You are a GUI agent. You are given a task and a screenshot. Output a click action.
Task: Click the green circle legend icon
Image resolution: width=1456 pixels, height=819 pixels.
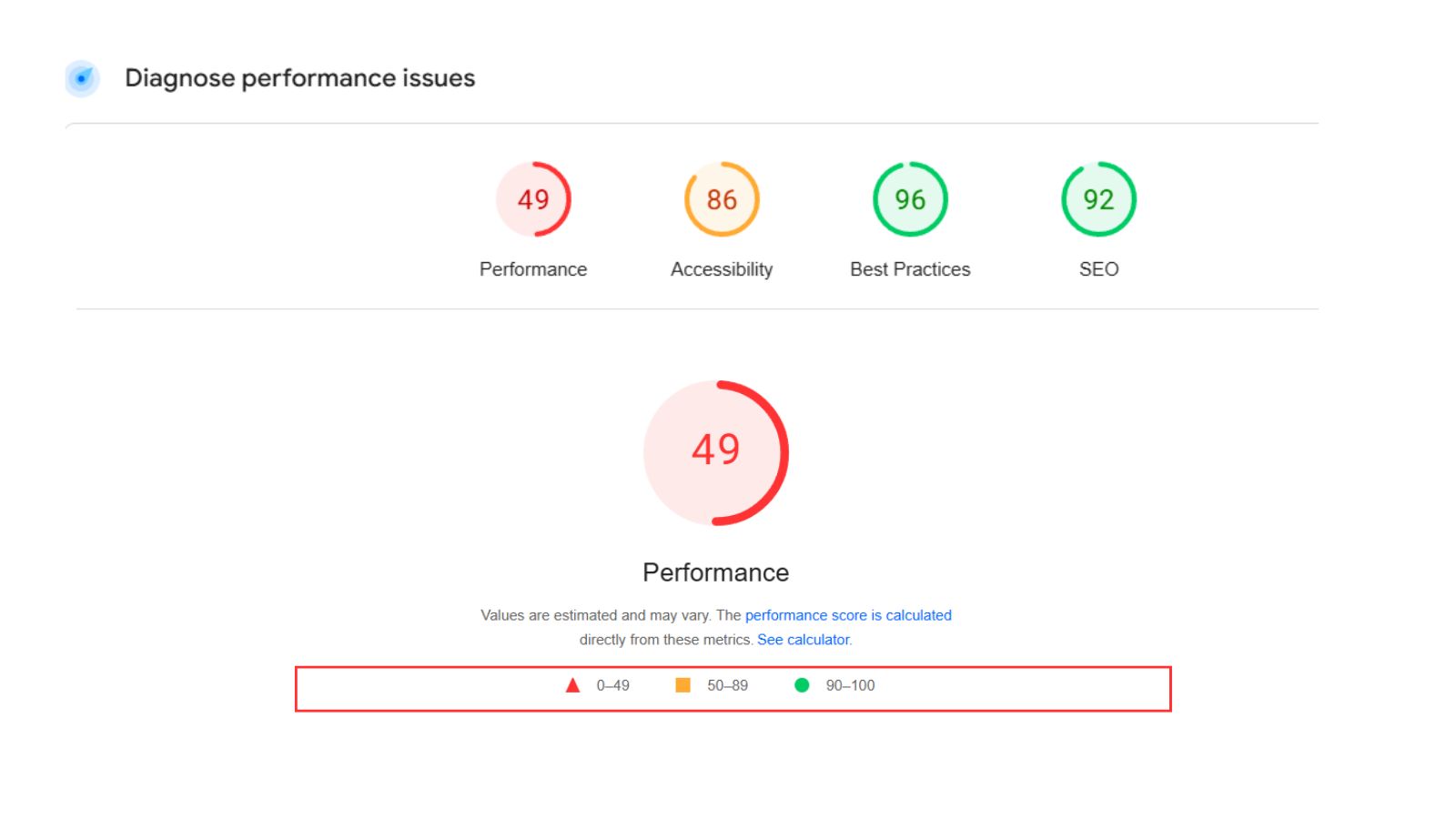802,685
